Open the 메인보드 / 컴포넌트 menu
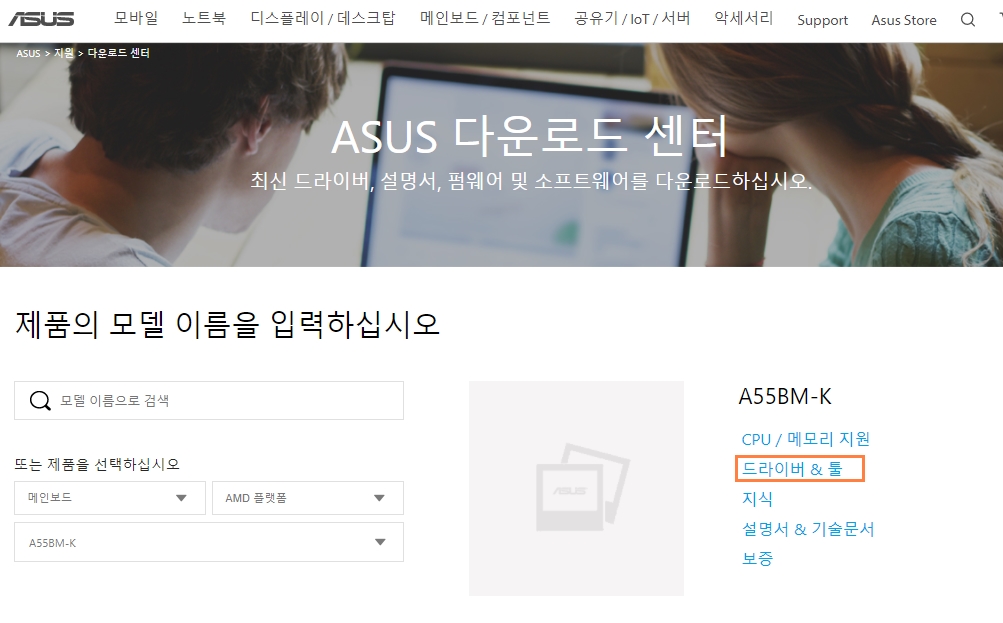This screenshot has height=623, width=1003. [485, 19]
